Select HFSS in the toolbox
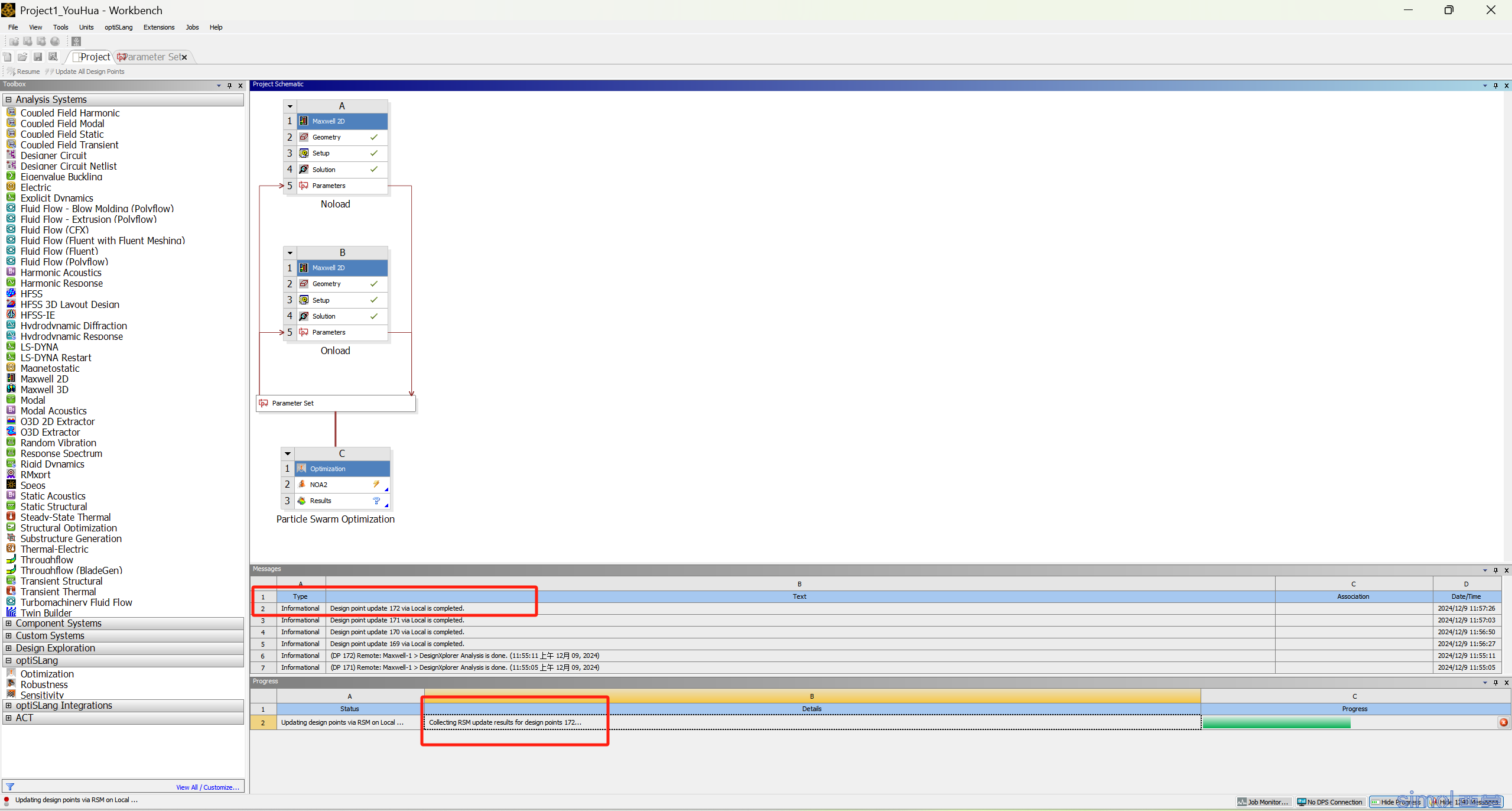Viewport: 1512px width, 811px height. click(x=31, y=294)
